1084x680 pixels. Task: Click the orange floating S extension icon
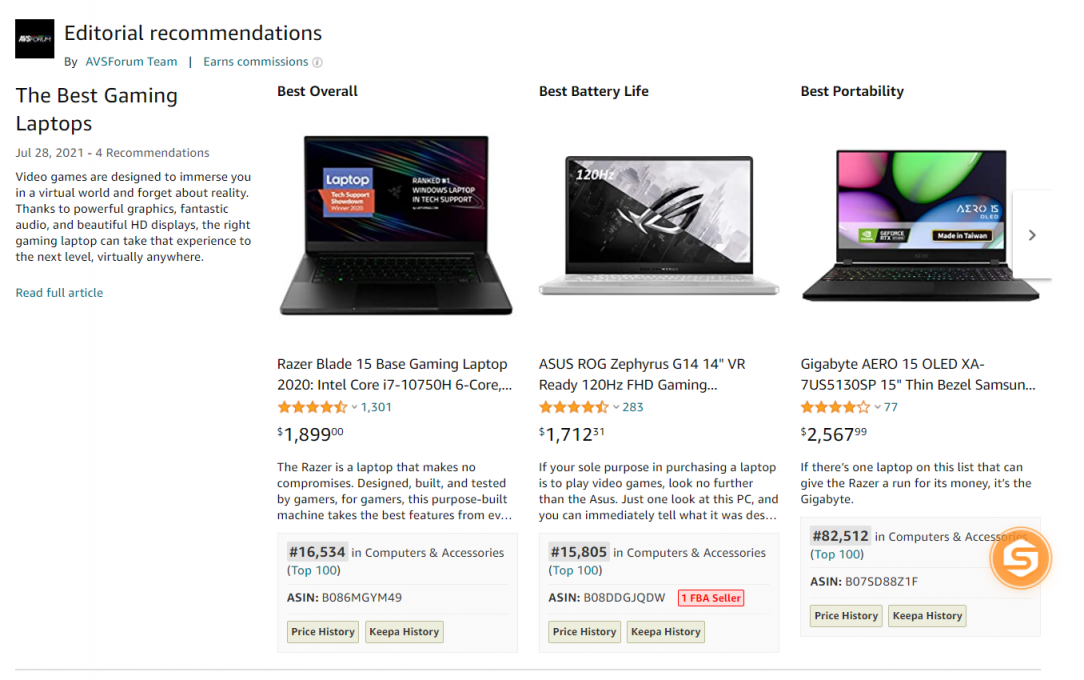(x=1020, y=558)
